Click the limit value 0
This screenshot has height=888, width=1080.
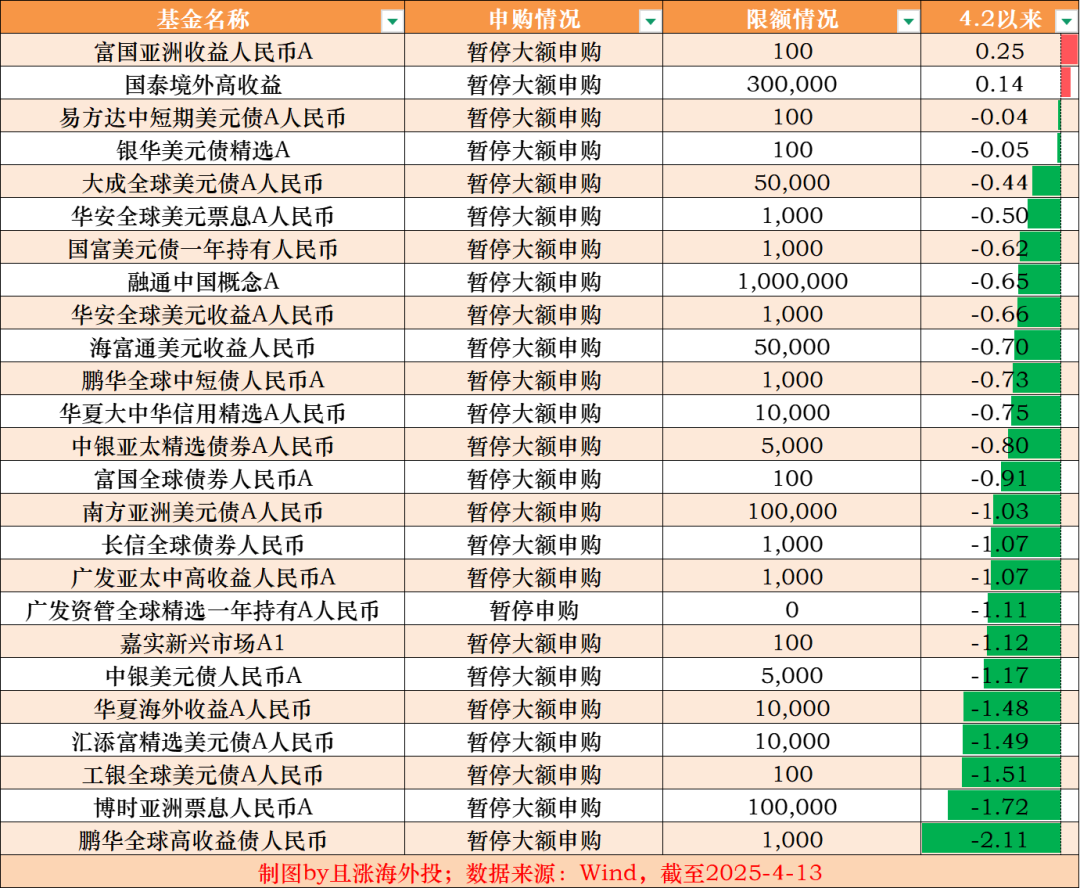(792, 610)
